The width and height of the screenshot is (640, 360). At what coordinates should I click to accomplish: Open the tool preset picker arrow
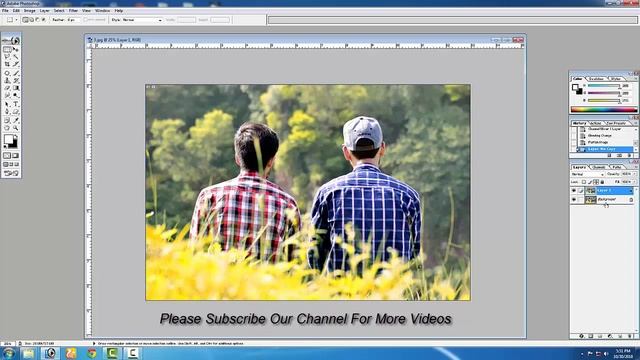[x=16, y=20]
